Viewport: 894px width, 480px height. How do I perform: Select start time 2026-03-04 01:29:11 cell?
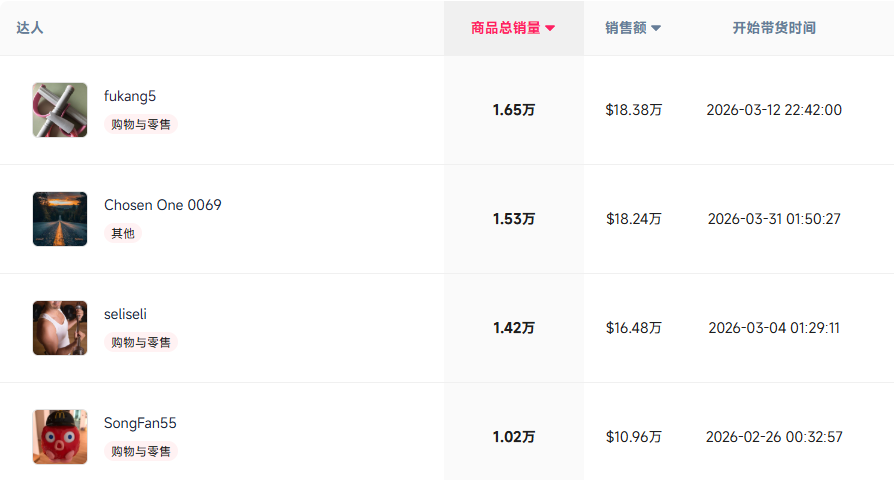click(x=774, y=328)
